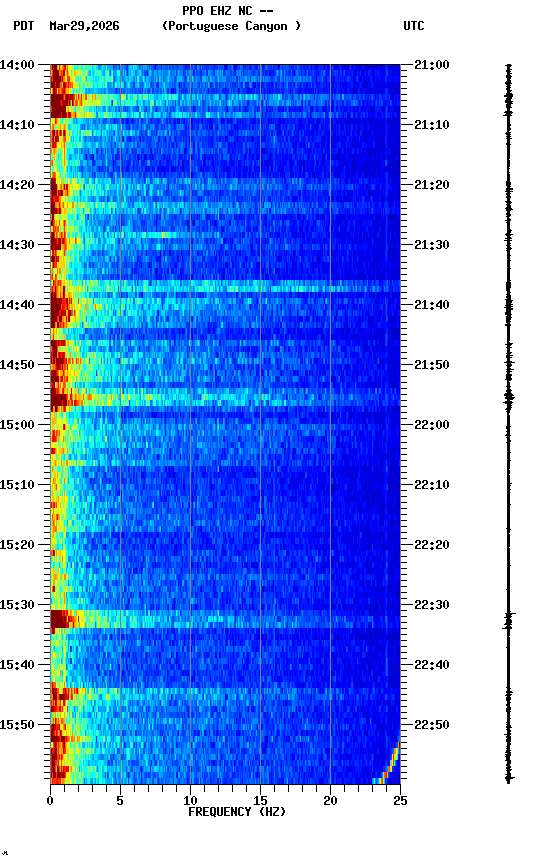Click the station title 'PPO EHZ NC --'
The width and height of the screenshot is (552, 864).
tap(228, 11)
